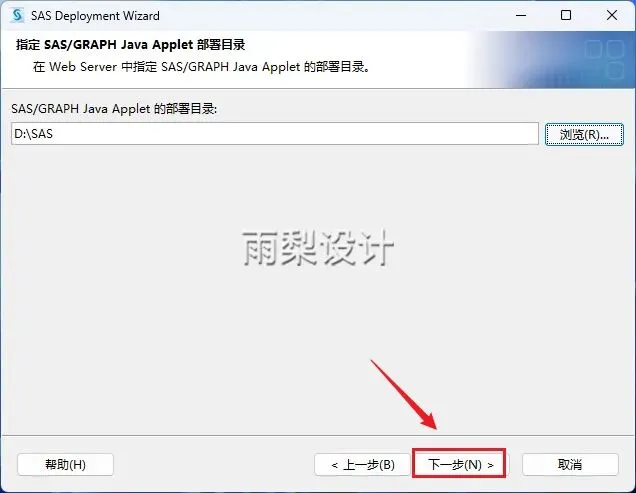Click the SAS logo icon in title bar
The width and height of the screenshot is (636, 493).
click(x=17, y=15)
